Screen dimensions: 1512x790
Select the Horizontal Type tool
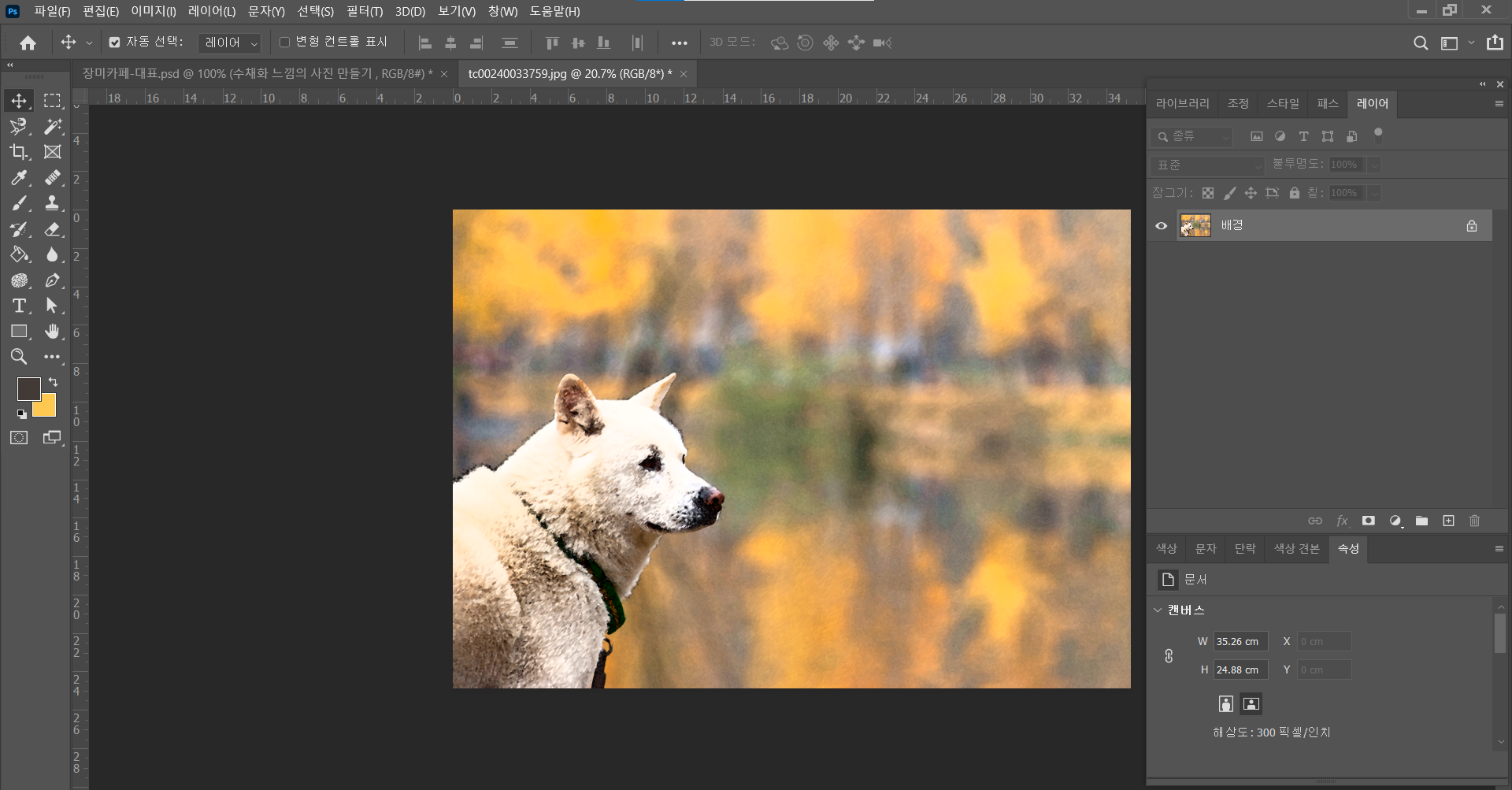(19, 306)
